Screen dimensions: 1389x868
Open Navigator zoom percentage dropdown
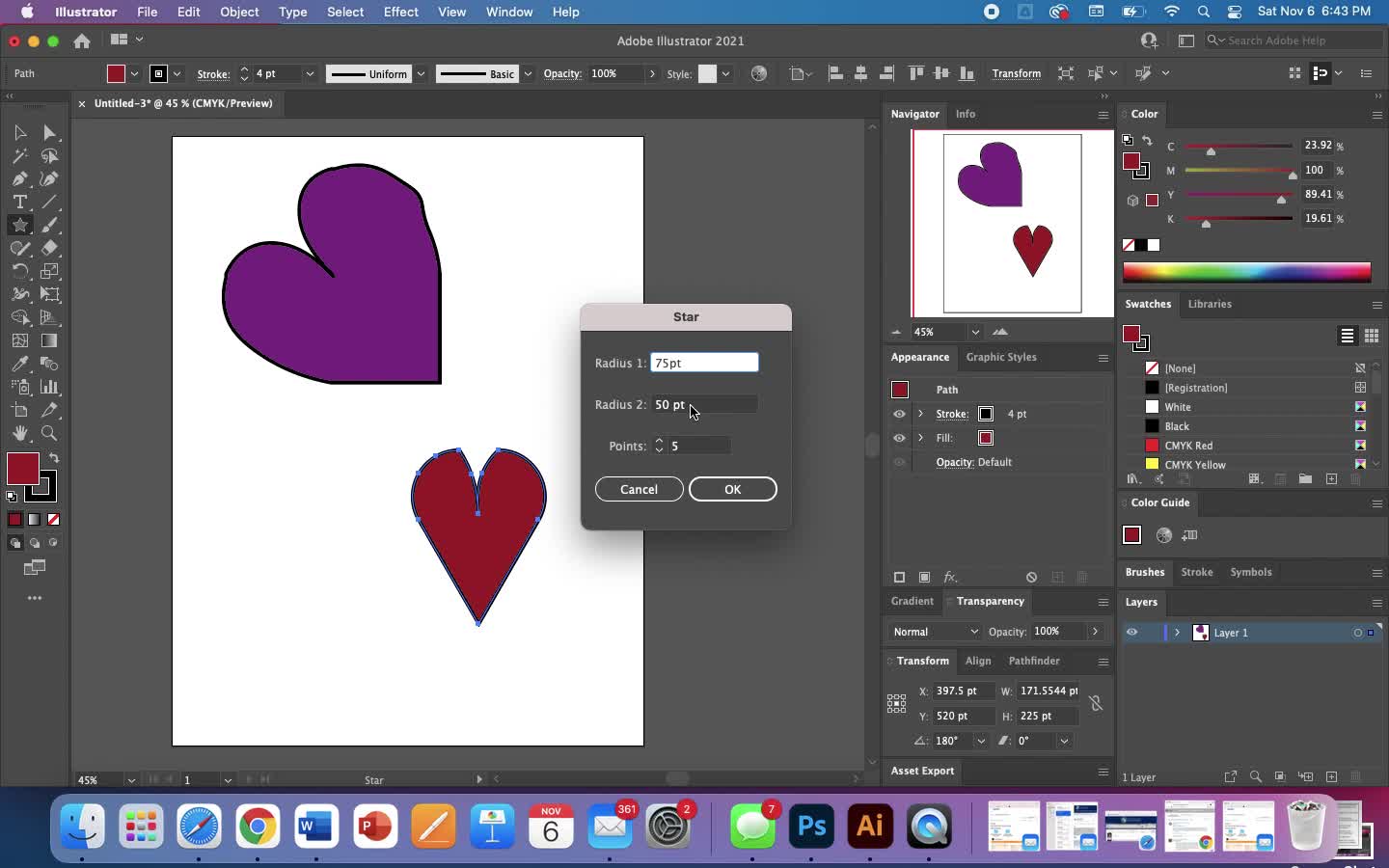[975, 332]
